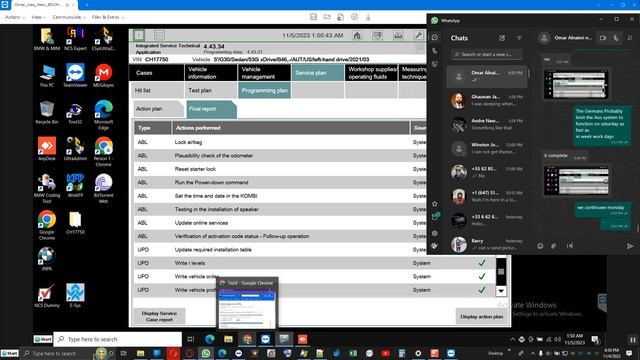This screenshot has height=360, width=640.
Task: Click the ISTA wrench settings icon
Action: pos(419,36)
